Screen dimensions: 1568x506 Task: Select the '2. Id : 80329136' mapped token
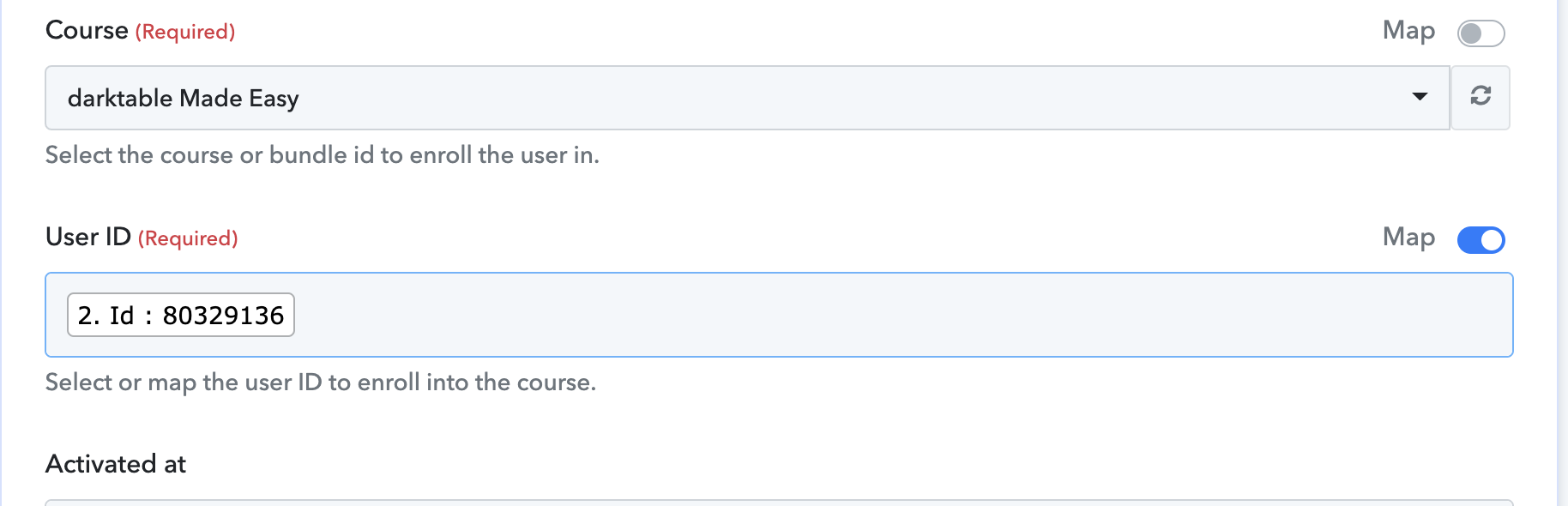pyautogui.click(x=181, y=315)
